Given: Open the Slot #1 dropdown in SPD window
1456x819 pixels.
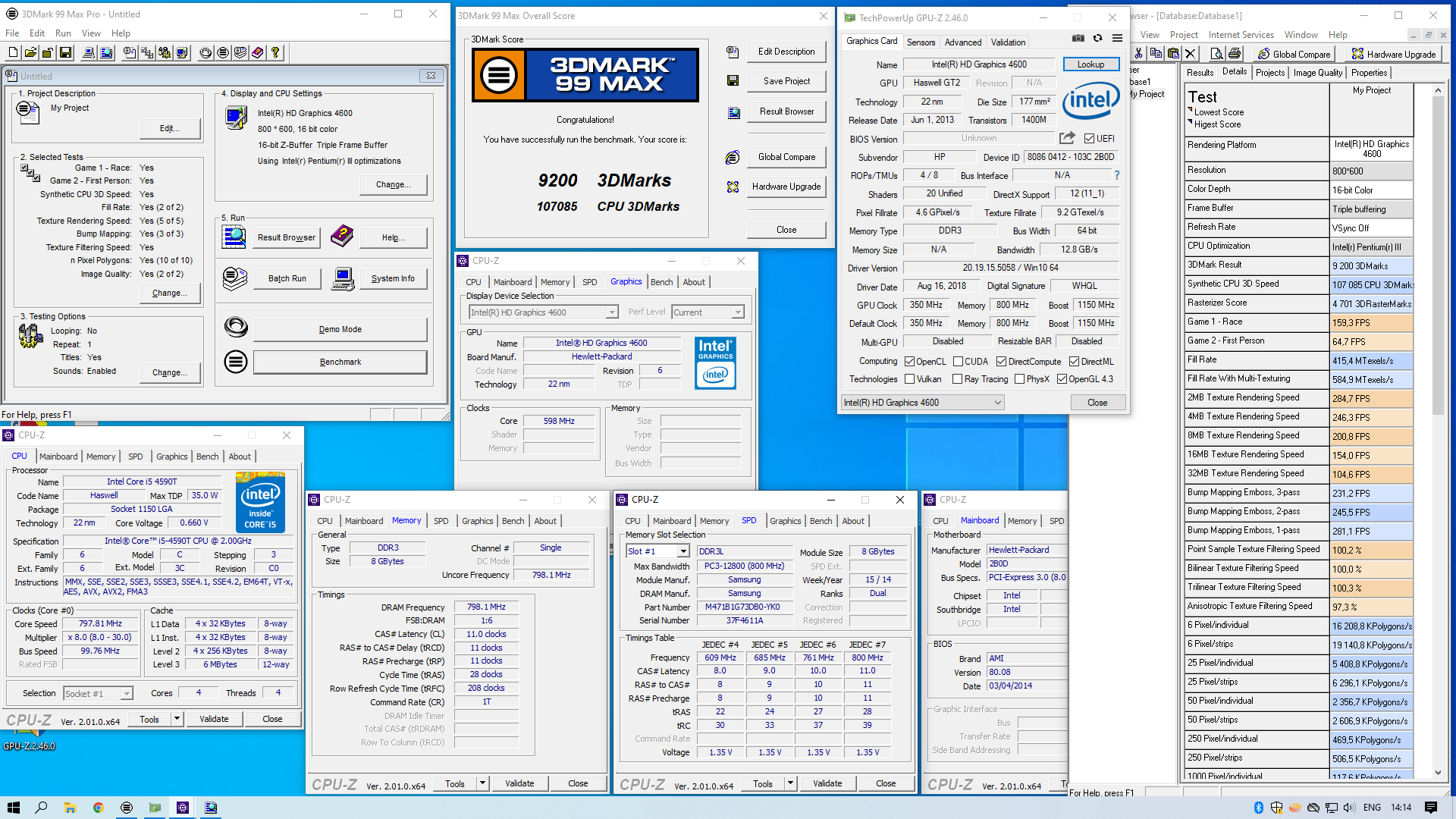Looking at the screenshot, I should (x=657, y=551).
